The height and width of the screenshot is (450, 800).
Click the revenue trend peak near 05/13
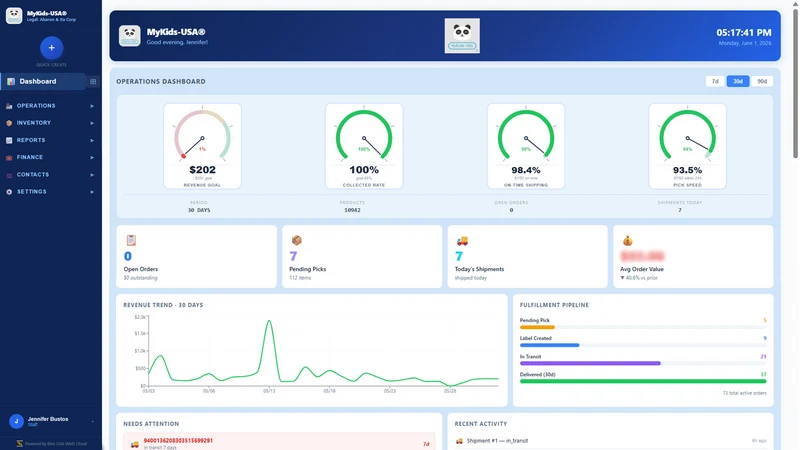269,321
